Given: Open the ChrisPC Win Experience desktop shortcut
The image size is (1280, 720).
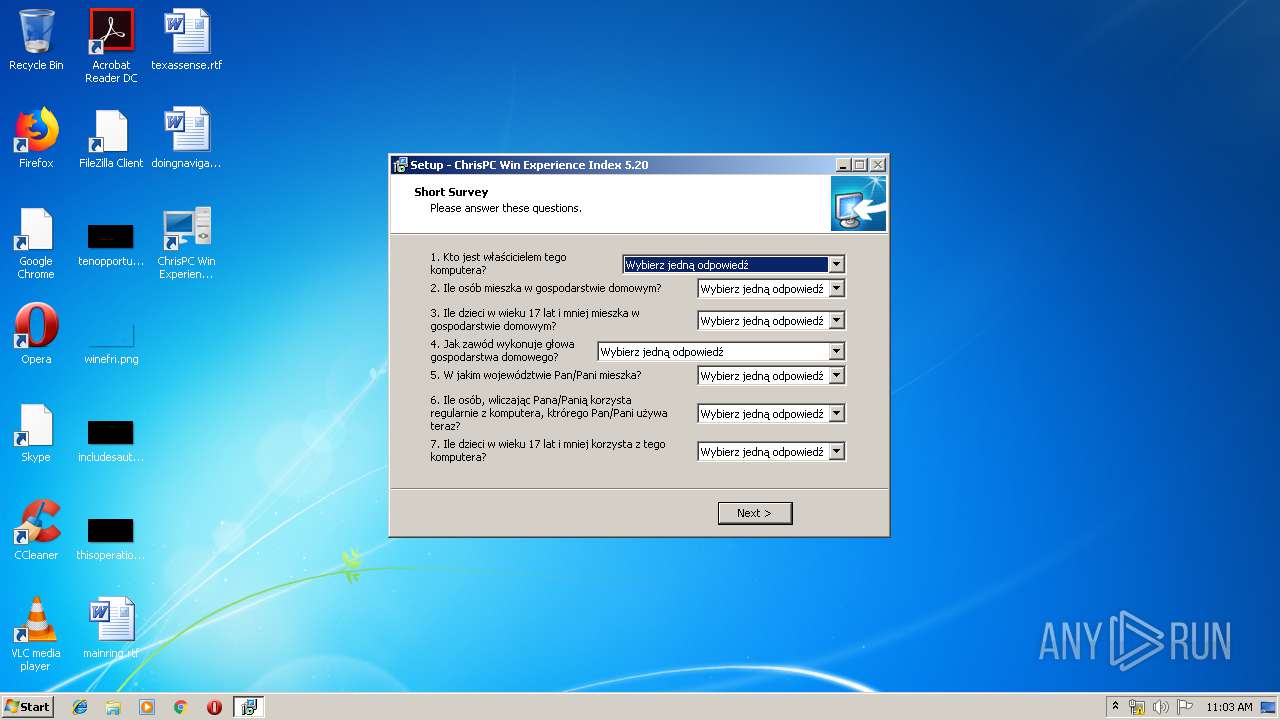Looking at the screenshot, I should point(186,243).
